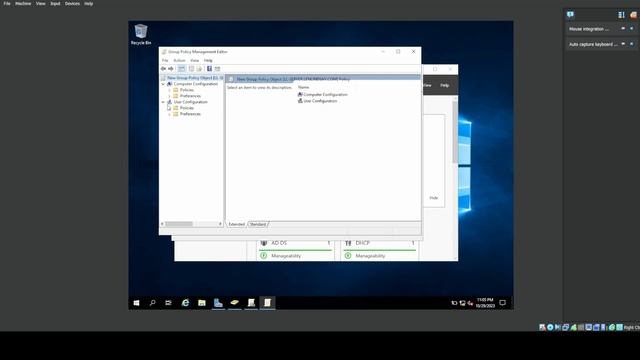Image resolution: width=640 pixels, height=360 pixels.
Task: Open Task View in the taskbar
Action: [x=168, y=303]
